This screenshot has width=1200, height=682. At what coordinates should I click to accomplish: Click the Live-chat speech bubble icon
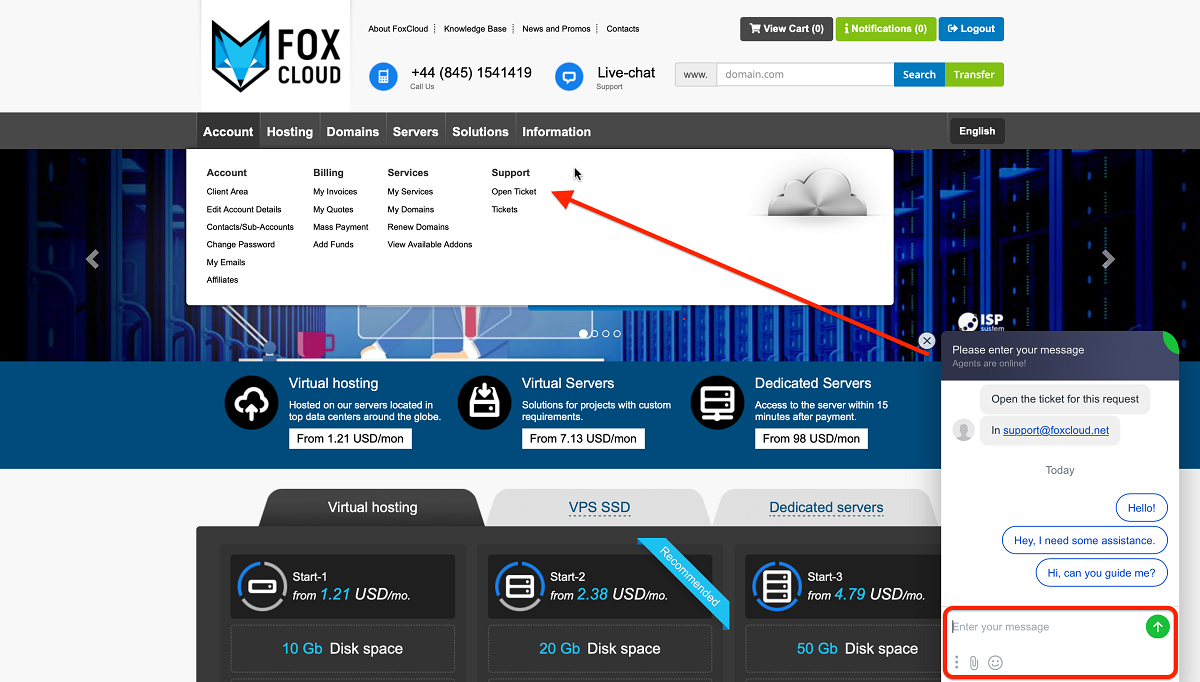569,76
